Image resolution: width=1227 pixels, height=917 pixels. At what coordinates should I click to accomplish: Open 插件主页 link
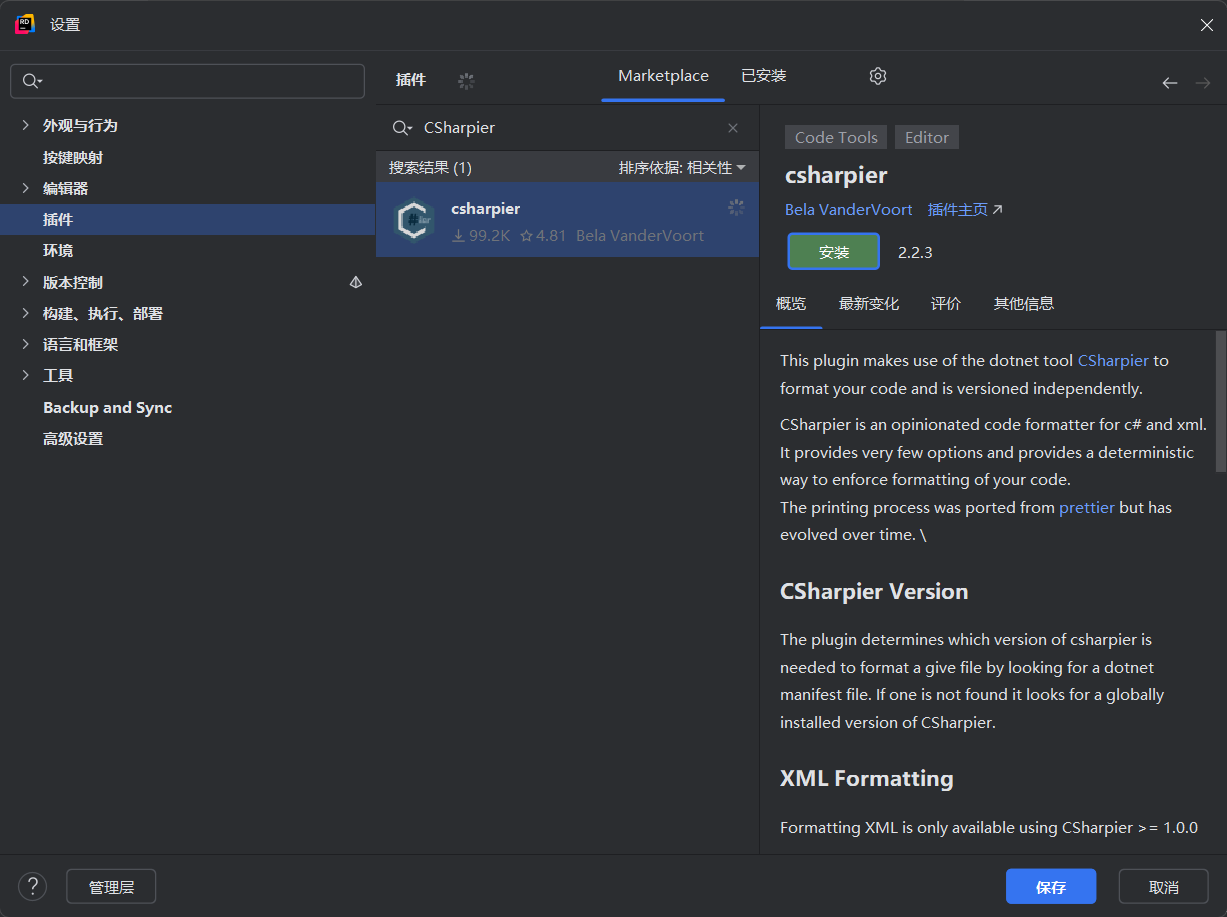[965, 209]
